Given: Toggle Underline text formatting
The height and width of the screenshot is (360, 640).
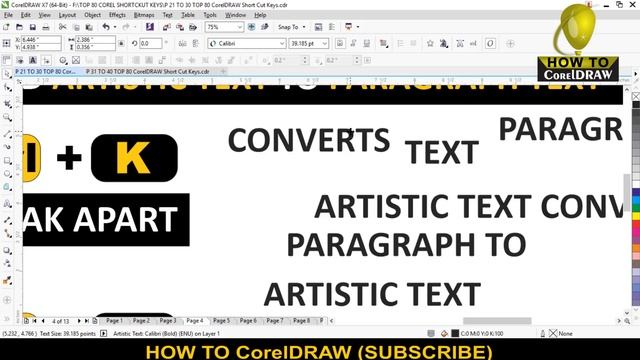Looking at the screenshot, I should click(367, 43).
